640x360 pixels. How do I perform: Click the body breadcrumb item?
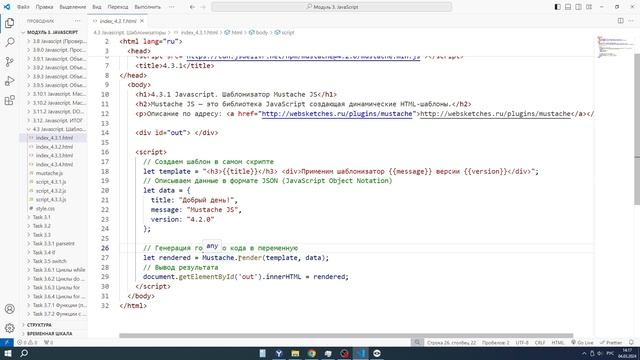259,32
